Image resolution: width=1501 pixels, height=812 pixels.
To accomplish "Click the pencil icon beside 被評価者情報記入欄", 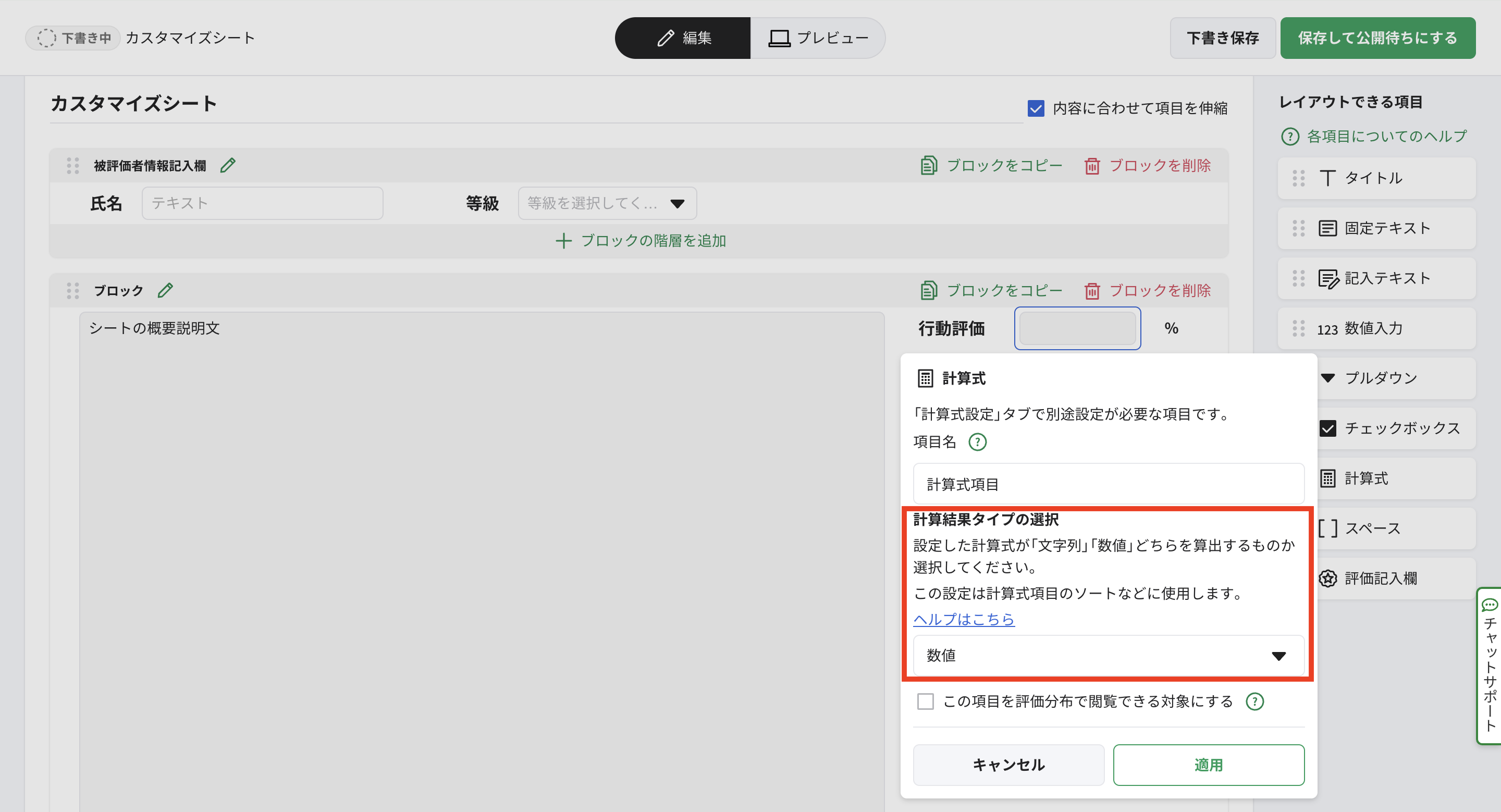I will tap(228, 165).
